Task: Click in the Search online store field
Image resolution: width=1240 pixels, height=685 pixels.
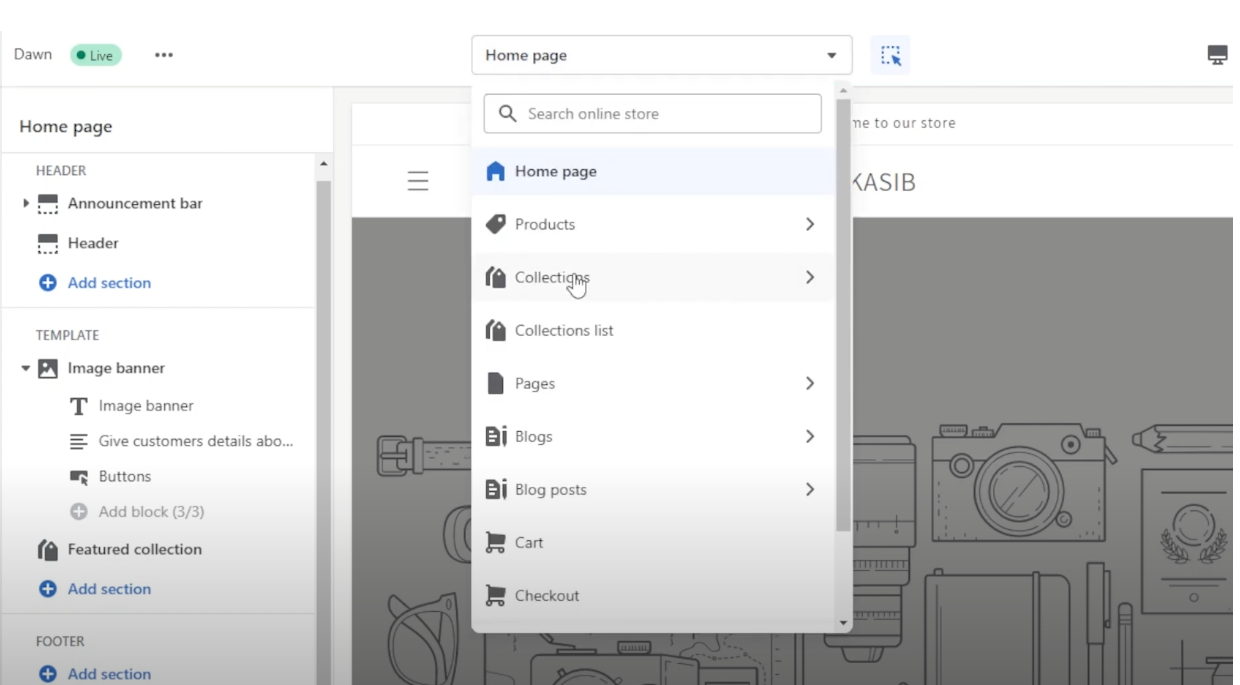Action: 652,114
